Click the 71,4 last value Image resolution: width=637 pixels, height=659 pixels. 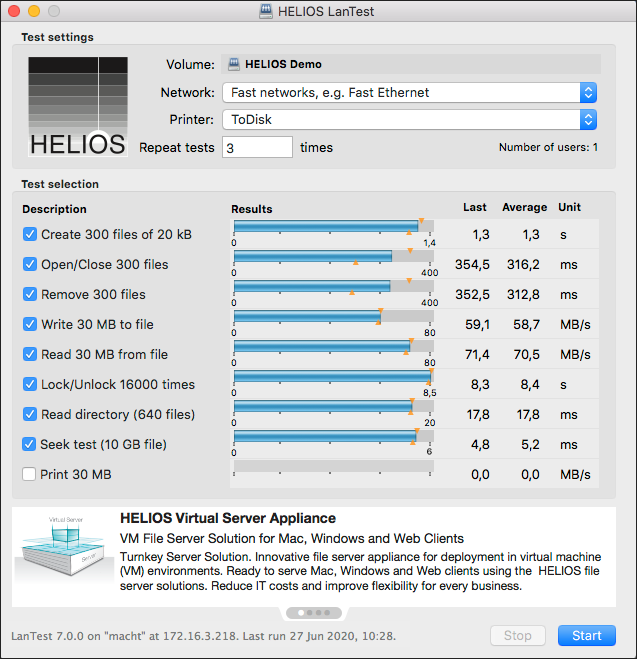(x=477, y=354)
